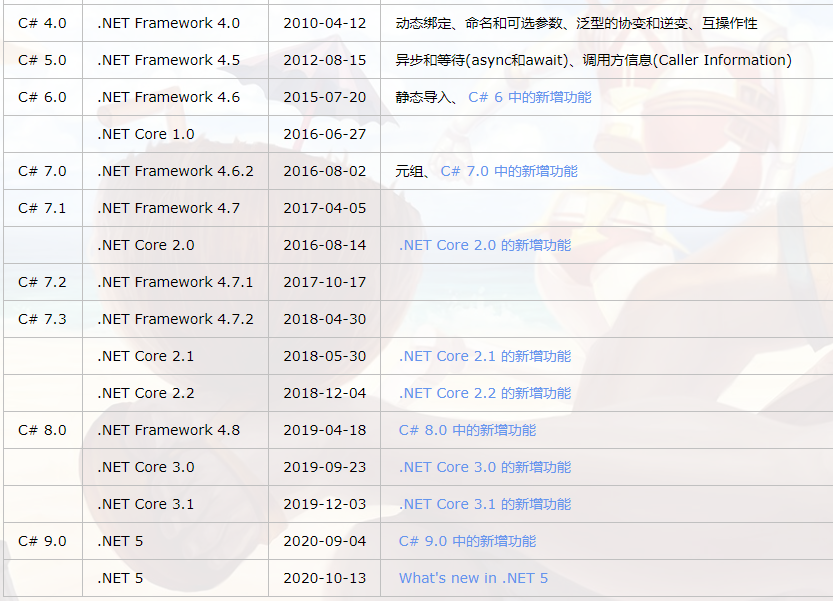Open the .NET Core 3.1 的新增功能 link

pyautogui.click(x=485, y=504)
